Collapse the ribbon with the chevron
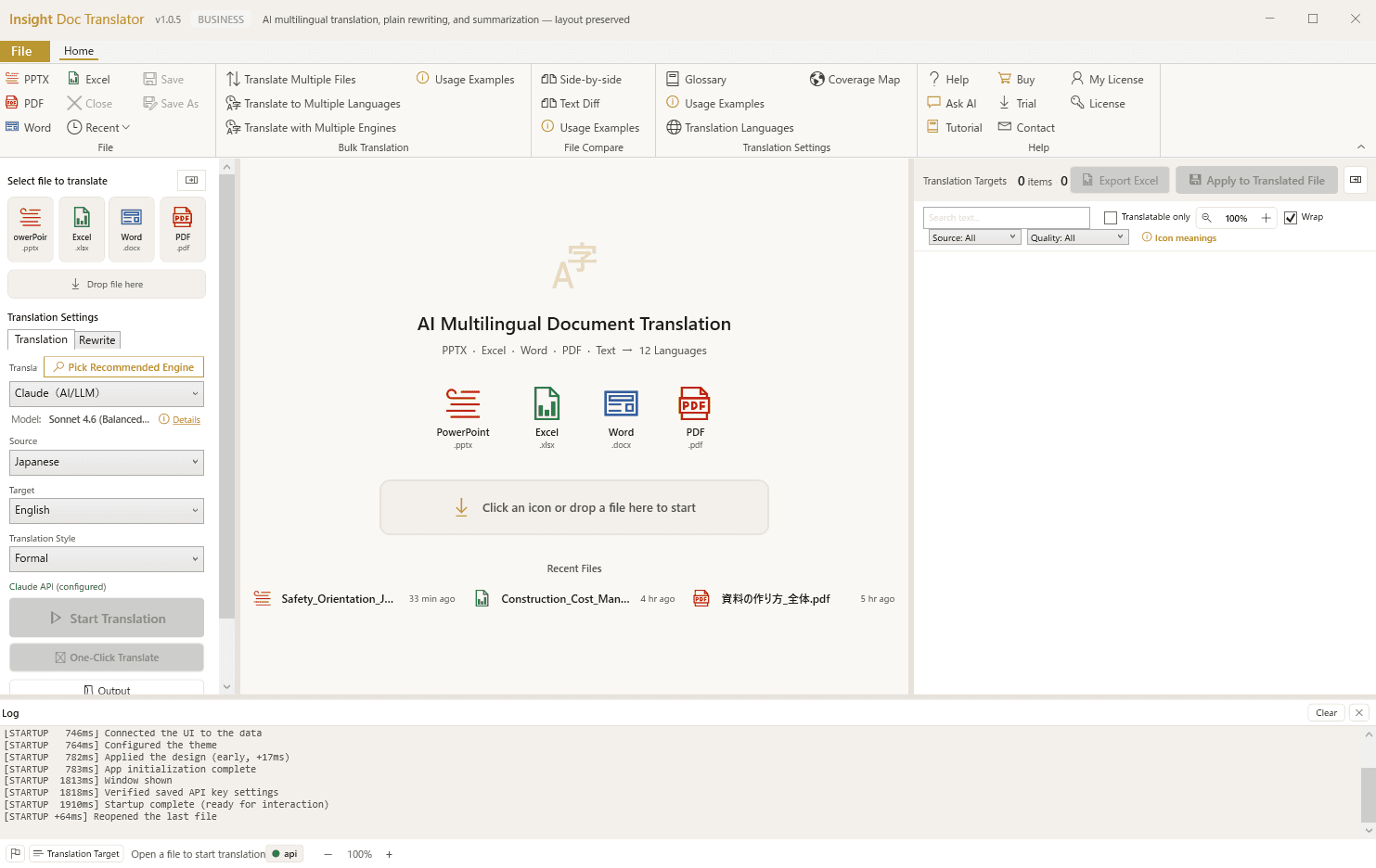The height and width of the screenshot is (868, 1376). pos(1361,147)
